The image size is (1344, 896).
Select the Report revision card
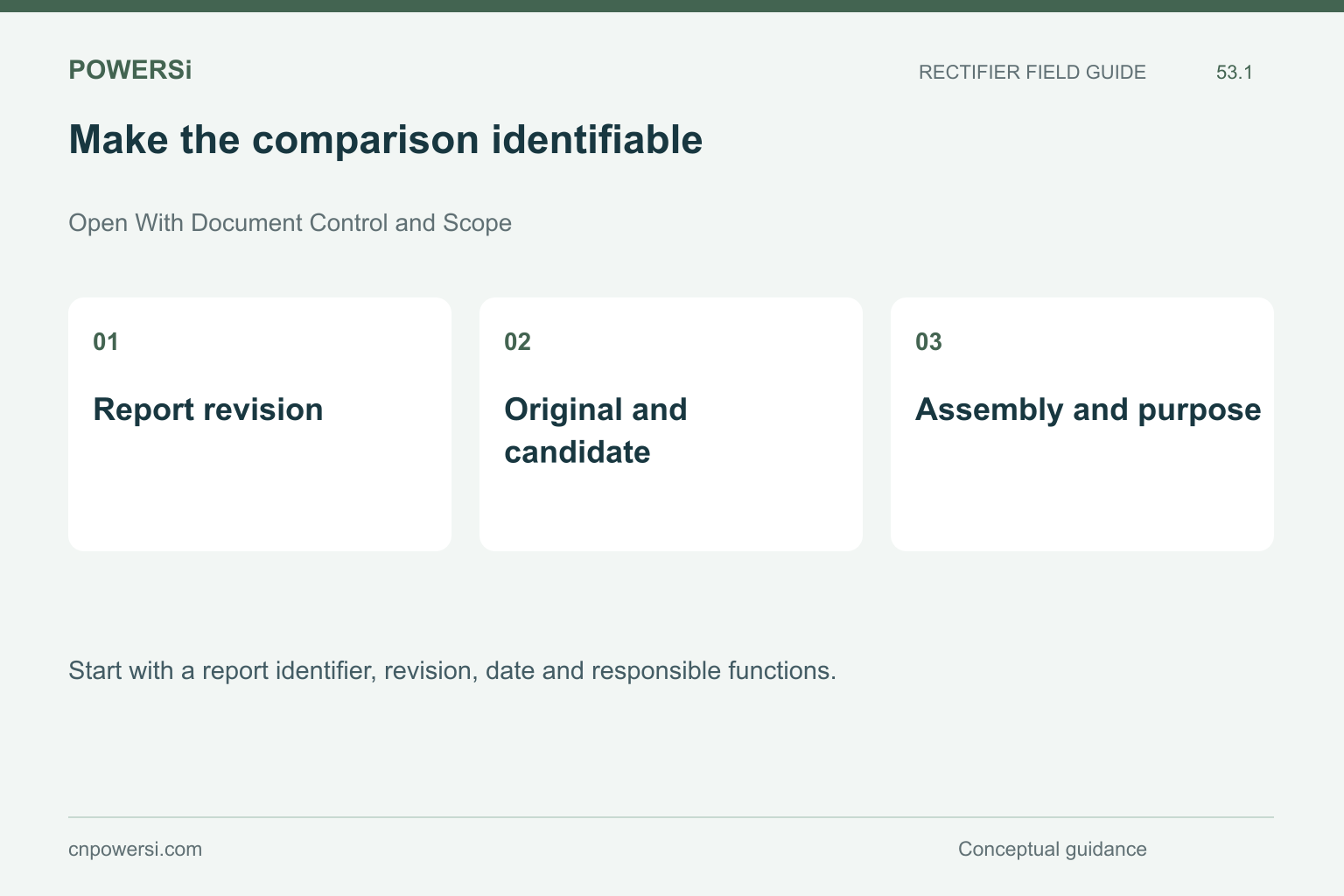tap(260, 424)
